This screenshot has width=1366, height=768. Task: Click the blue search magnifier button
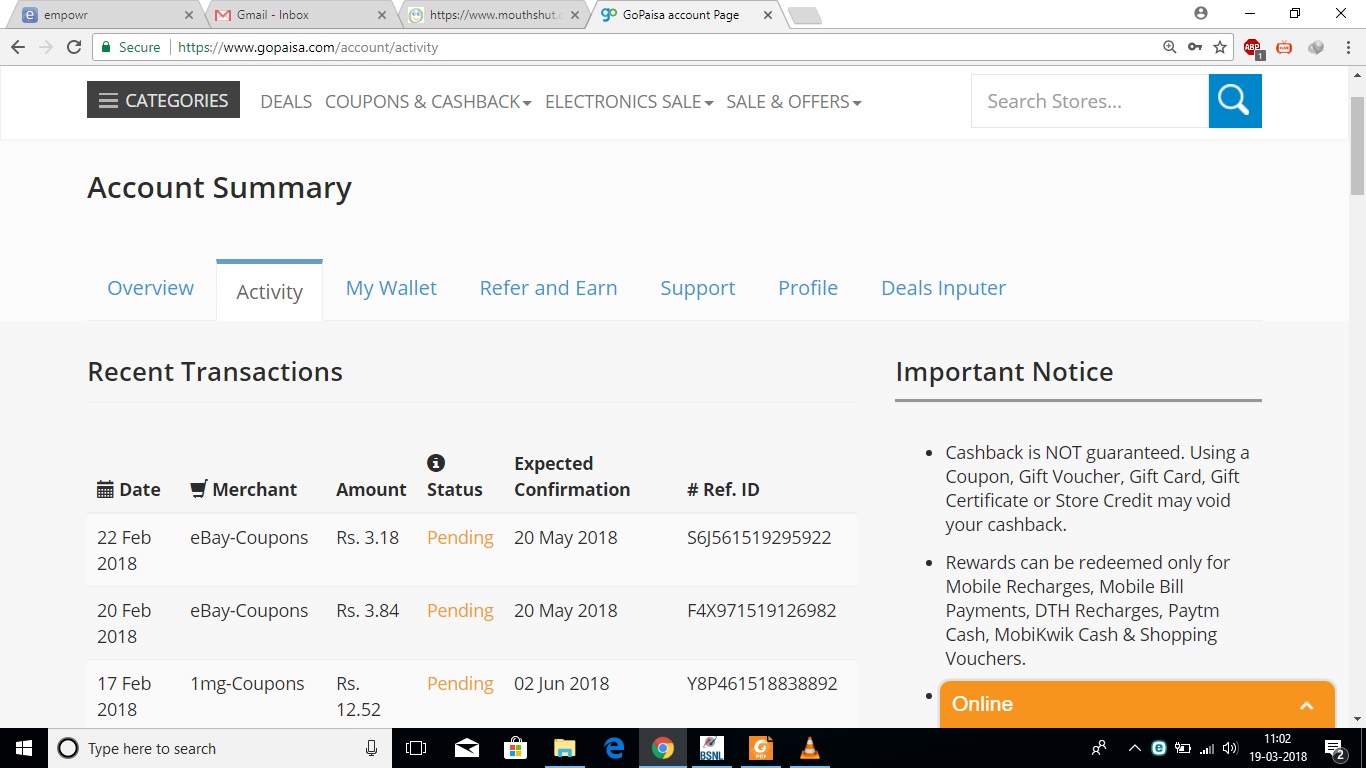click(1234, 101)
